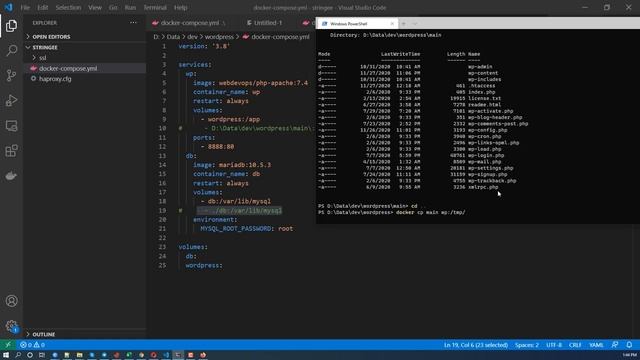Viewport: 640px width, 360px height.
Task: Open new-tab dropdown in PowerShell window
Action: coord(415,24)
